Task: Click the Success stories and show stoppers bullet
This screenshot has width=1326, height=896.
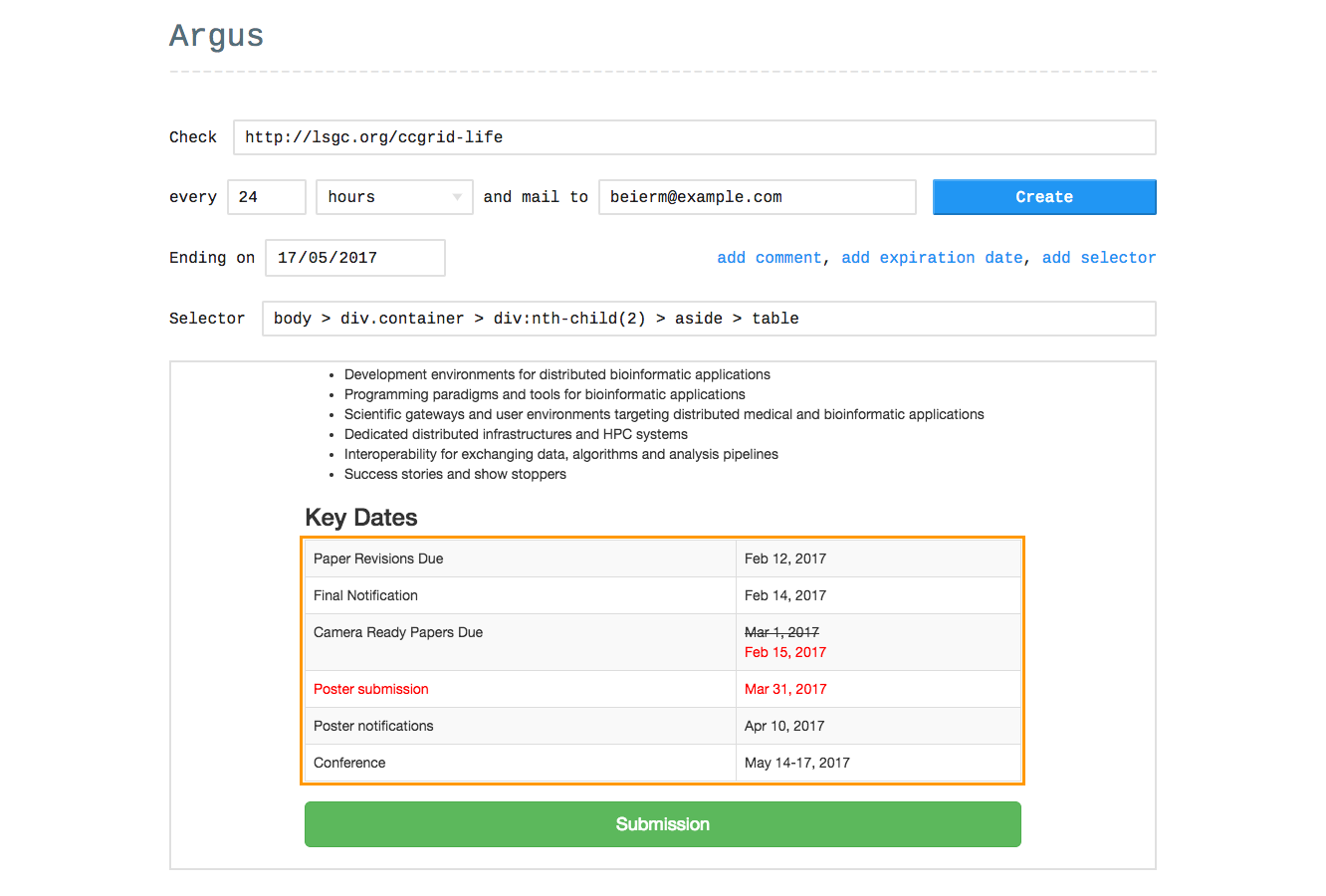Action: click(x=455, y=474)
